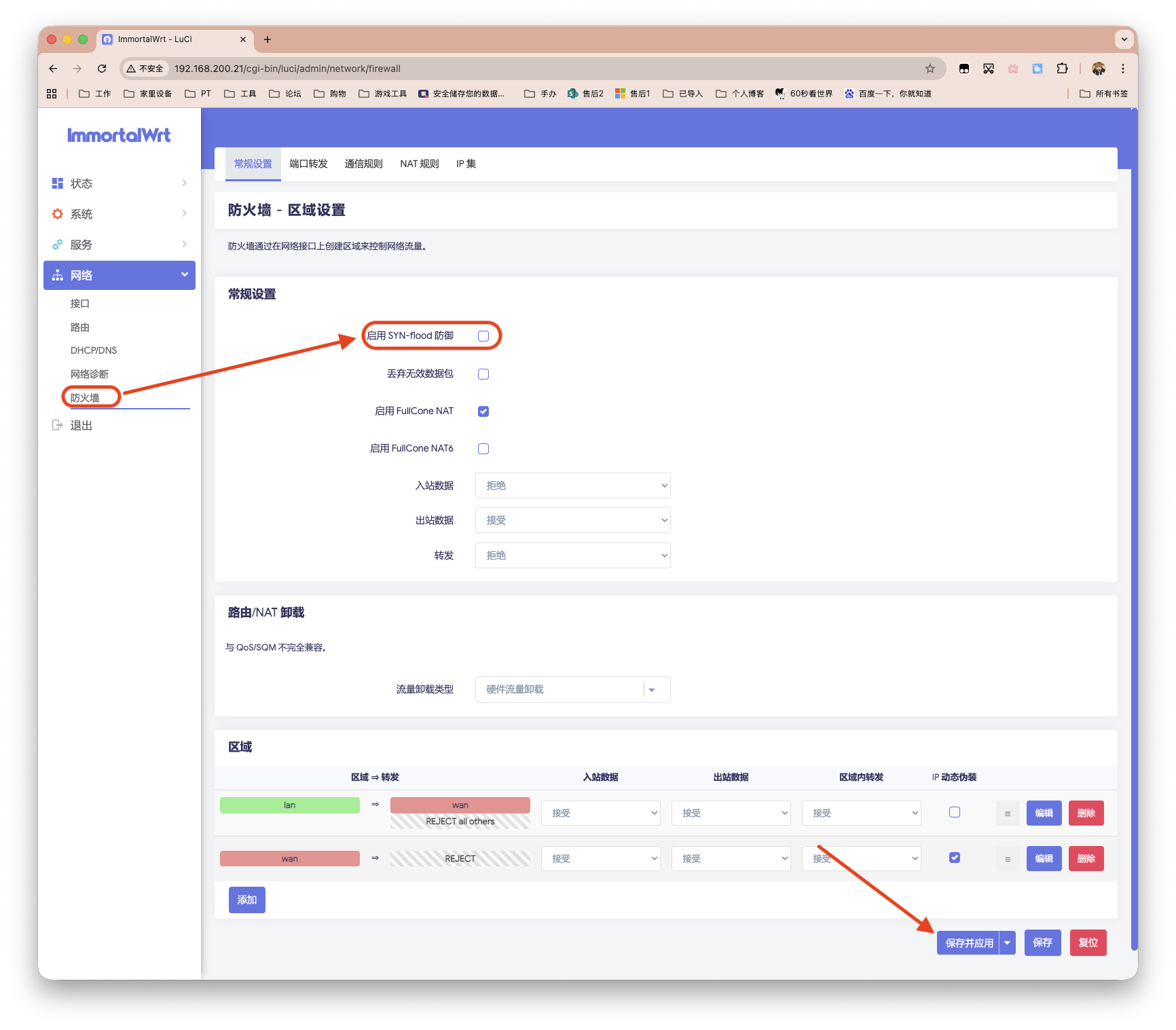
Task: Open the browser extensions puzzle icon
Action: click(x=1062, y=69)
